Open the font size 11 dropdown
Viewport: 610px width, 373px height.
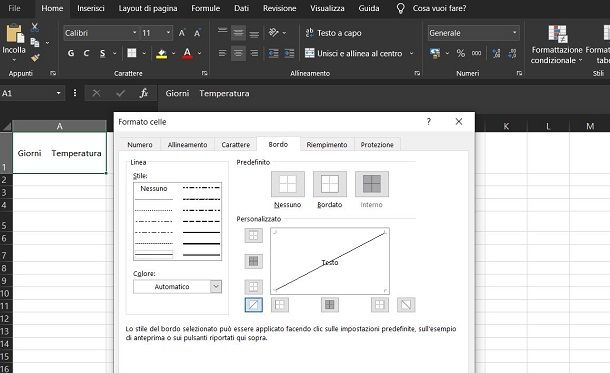(168, 33)
